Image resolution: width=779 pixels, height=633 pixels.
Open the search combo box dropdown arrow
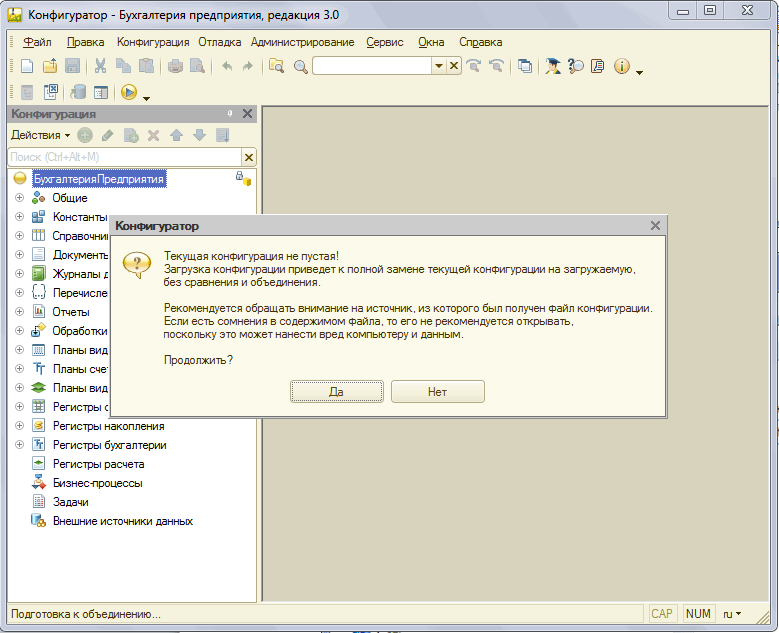(438, 66)
